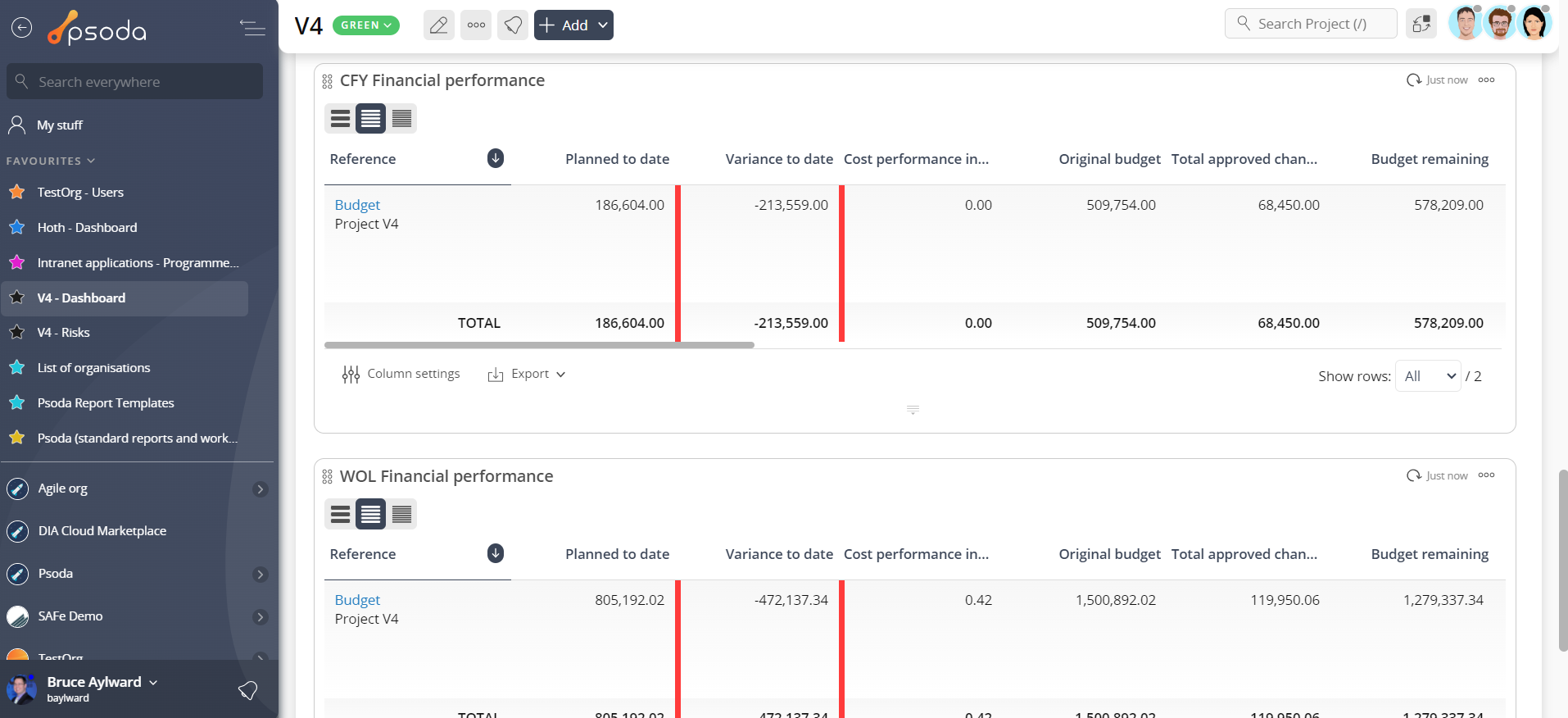Open WOL Financial performance widget options menu

click(x=1486, y=475)
